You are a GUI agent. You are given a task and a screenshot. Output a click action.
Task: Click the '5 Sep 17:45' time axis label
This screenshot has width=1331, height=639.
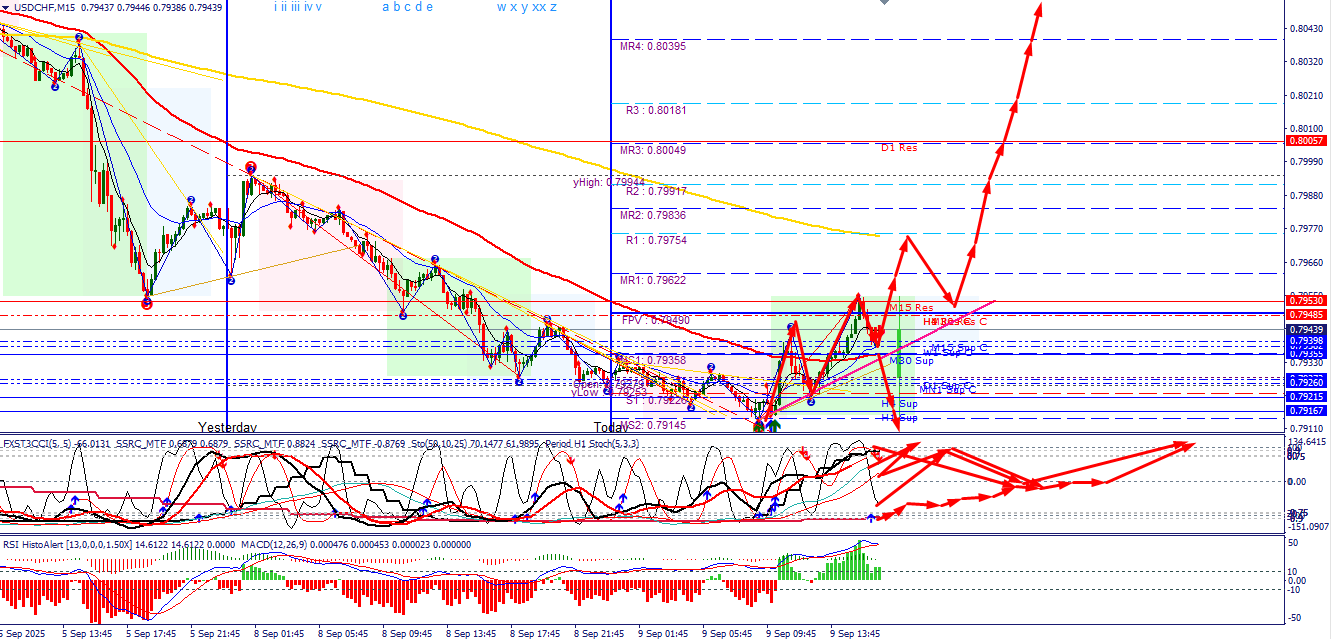pos(150,633)
